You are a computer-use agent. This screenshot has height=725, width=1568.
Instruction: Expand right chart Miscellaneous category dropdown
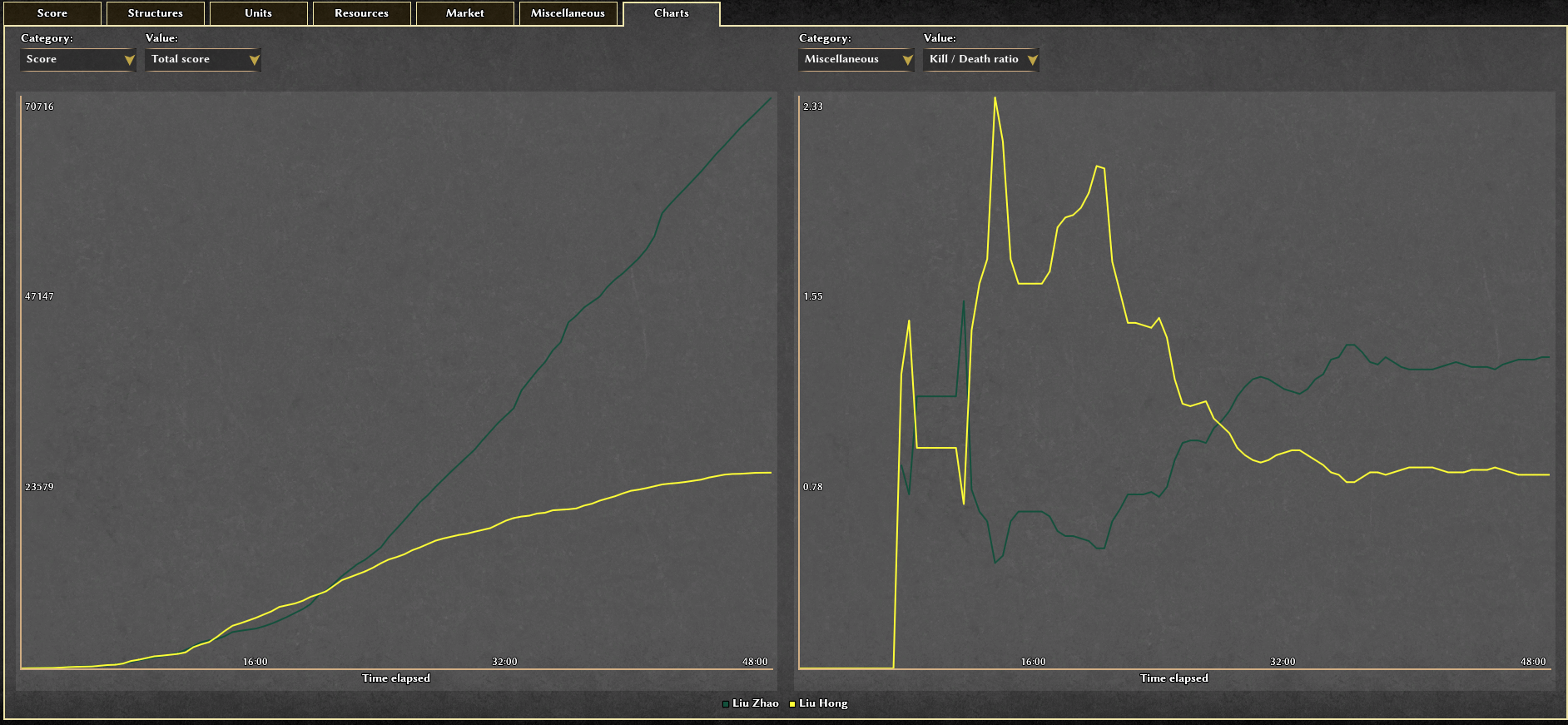click(856, 60)
